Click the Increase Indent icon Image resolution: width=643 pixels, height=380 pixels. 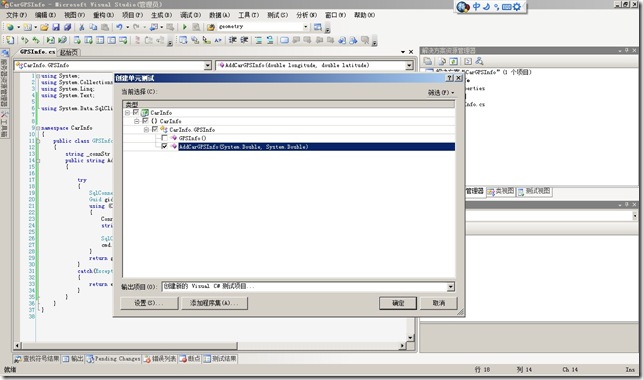pyautogui.click(x=244, y=40)
